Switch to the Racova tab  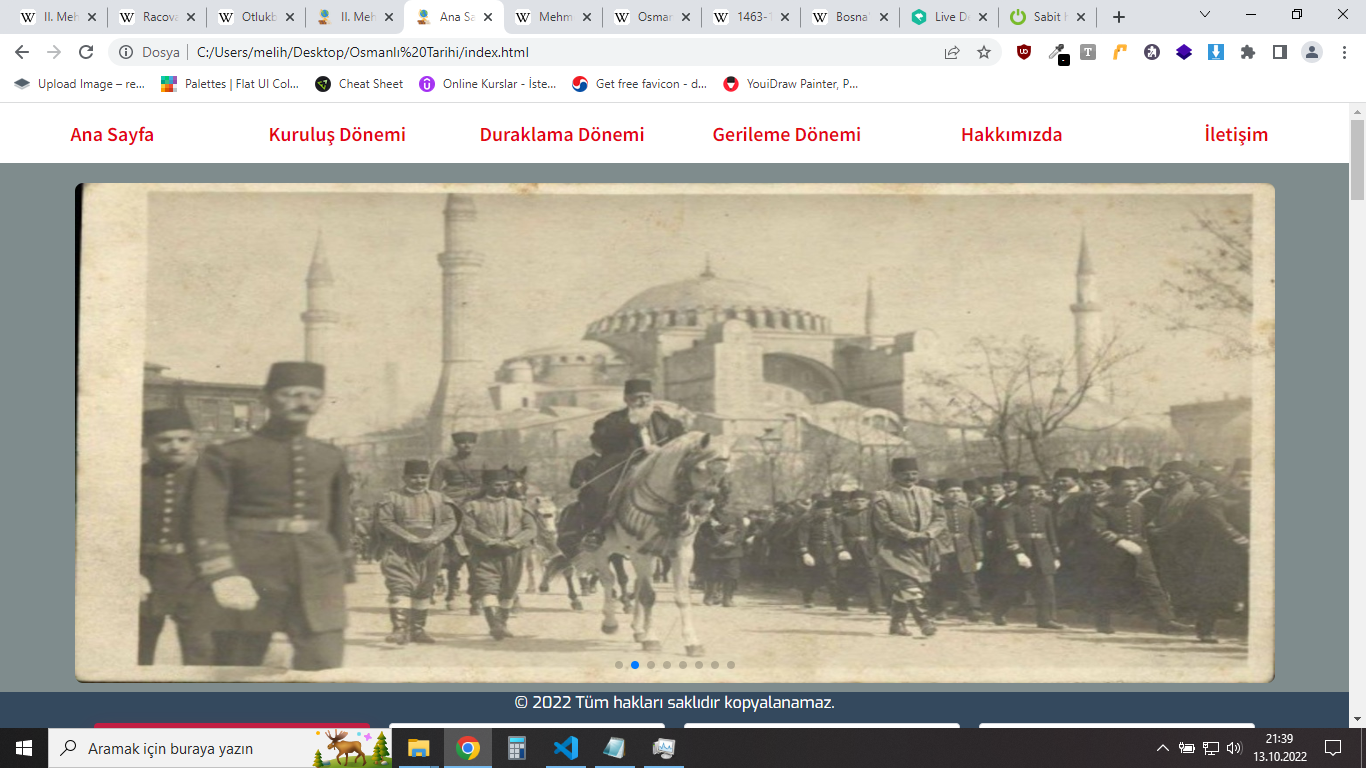[x=156, y=17]
